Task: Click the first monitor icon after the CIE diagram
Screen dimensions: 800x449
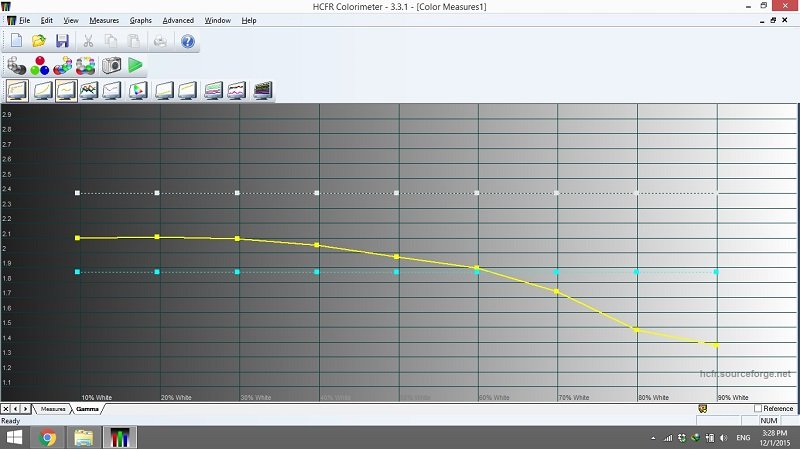Action: tap(164, 91)
